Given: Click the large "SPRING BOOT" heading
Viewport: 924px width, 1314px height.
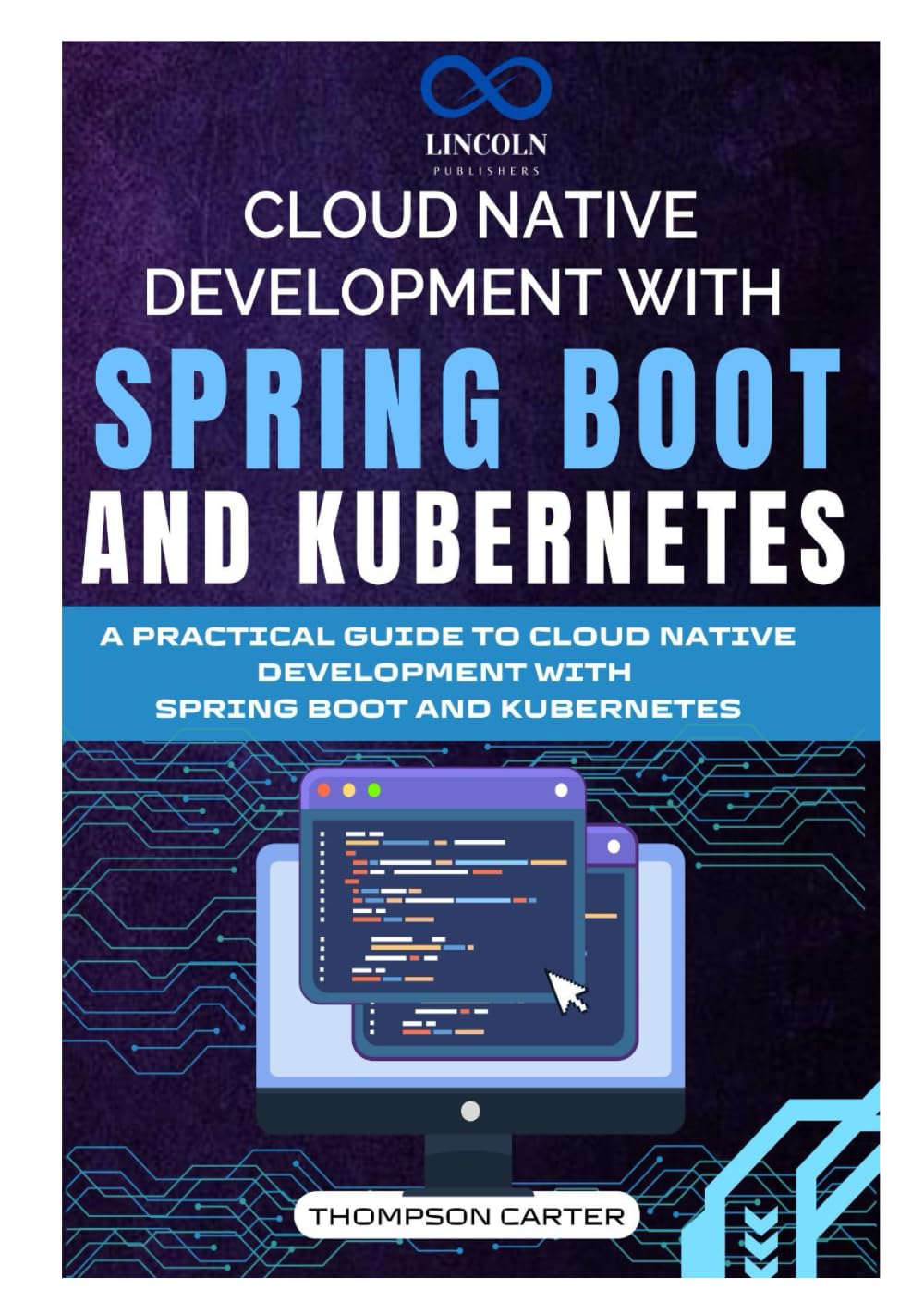Looking at the screenshot, I should tap(468, 408).
